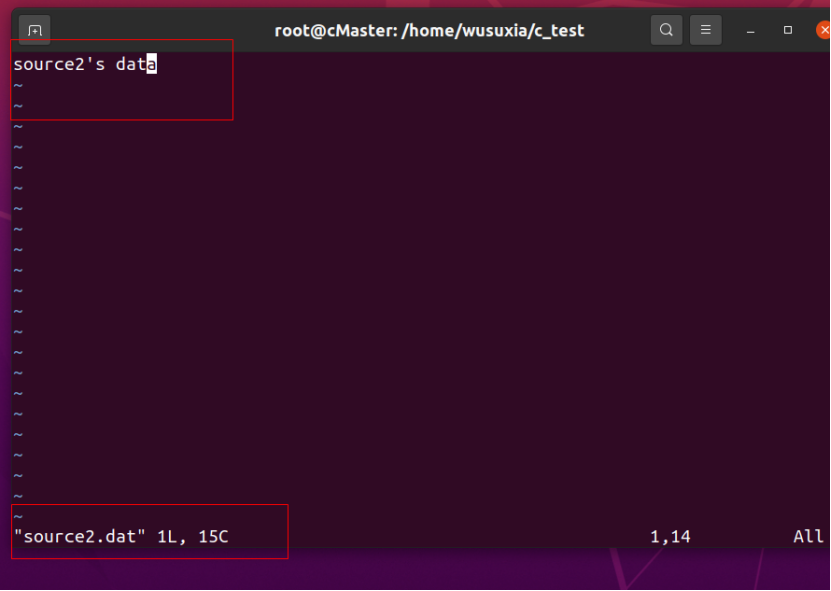The image size is (831, 591).
Task: Open a new terminal tab
Action: [34, 30]
